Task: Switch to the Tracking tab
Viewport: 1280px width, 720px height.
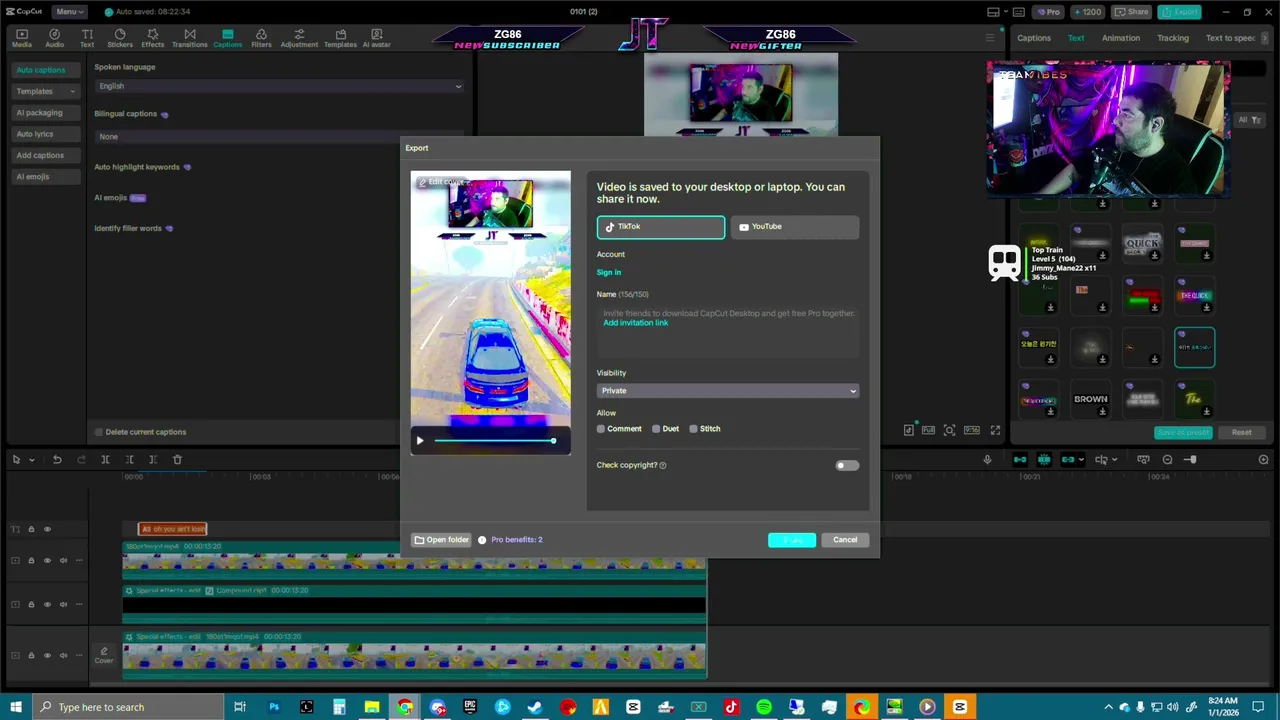Action: [x=1173, y=38]
